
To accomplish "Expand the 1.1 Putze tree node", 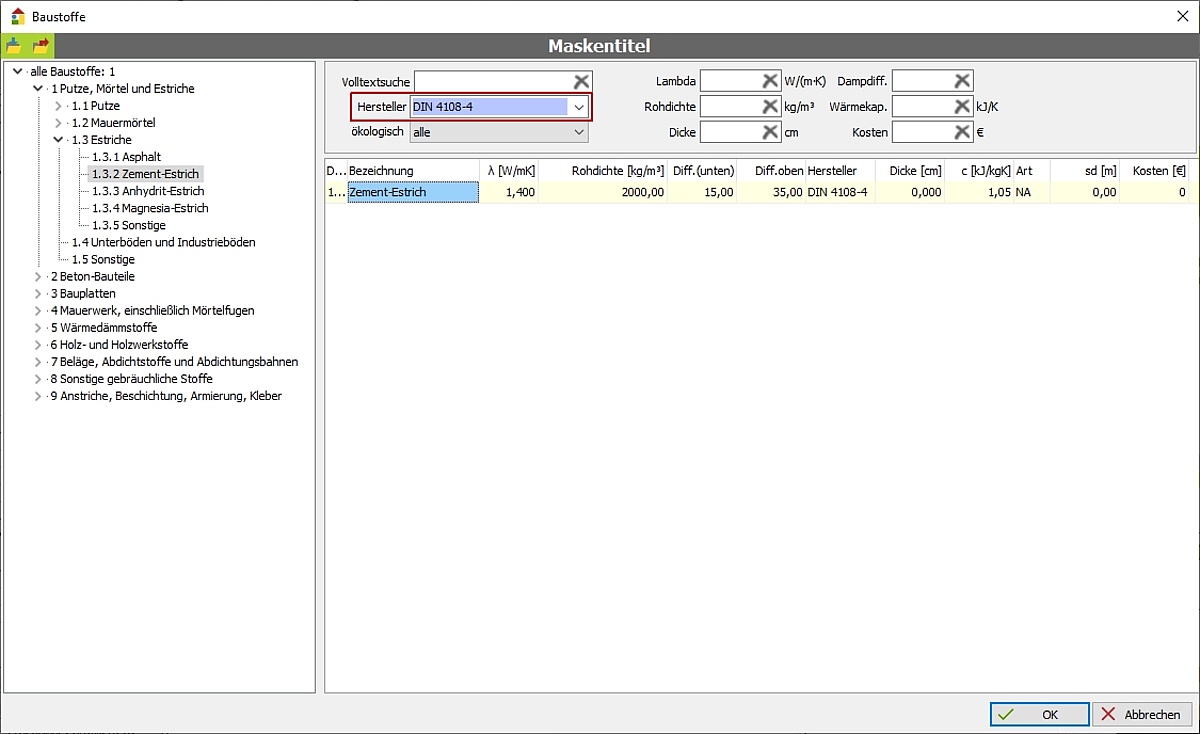I will tap(58, 106).
